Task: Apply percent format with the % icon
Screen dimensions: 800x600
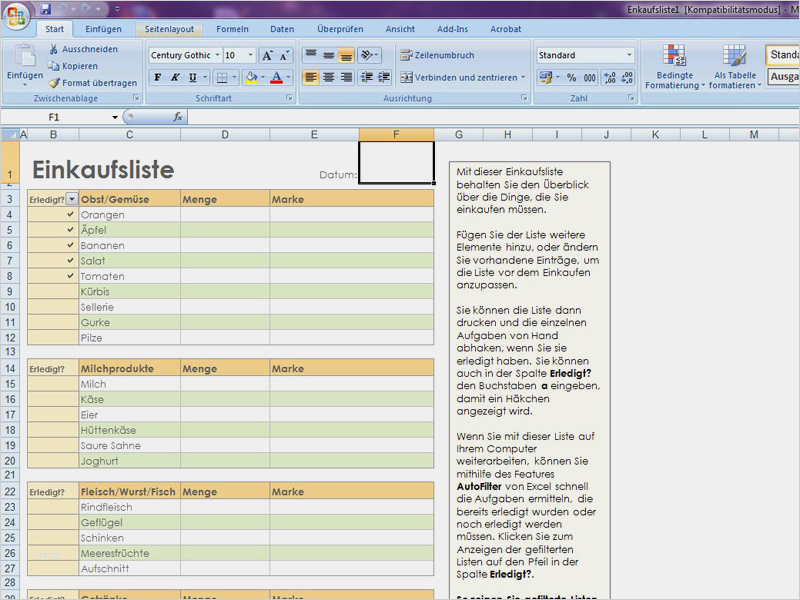Action: (571, 77)
